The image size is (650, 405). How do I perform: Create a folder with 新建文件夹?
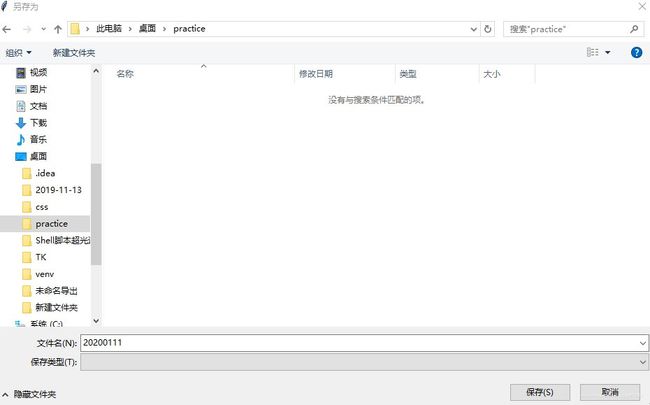74,53
